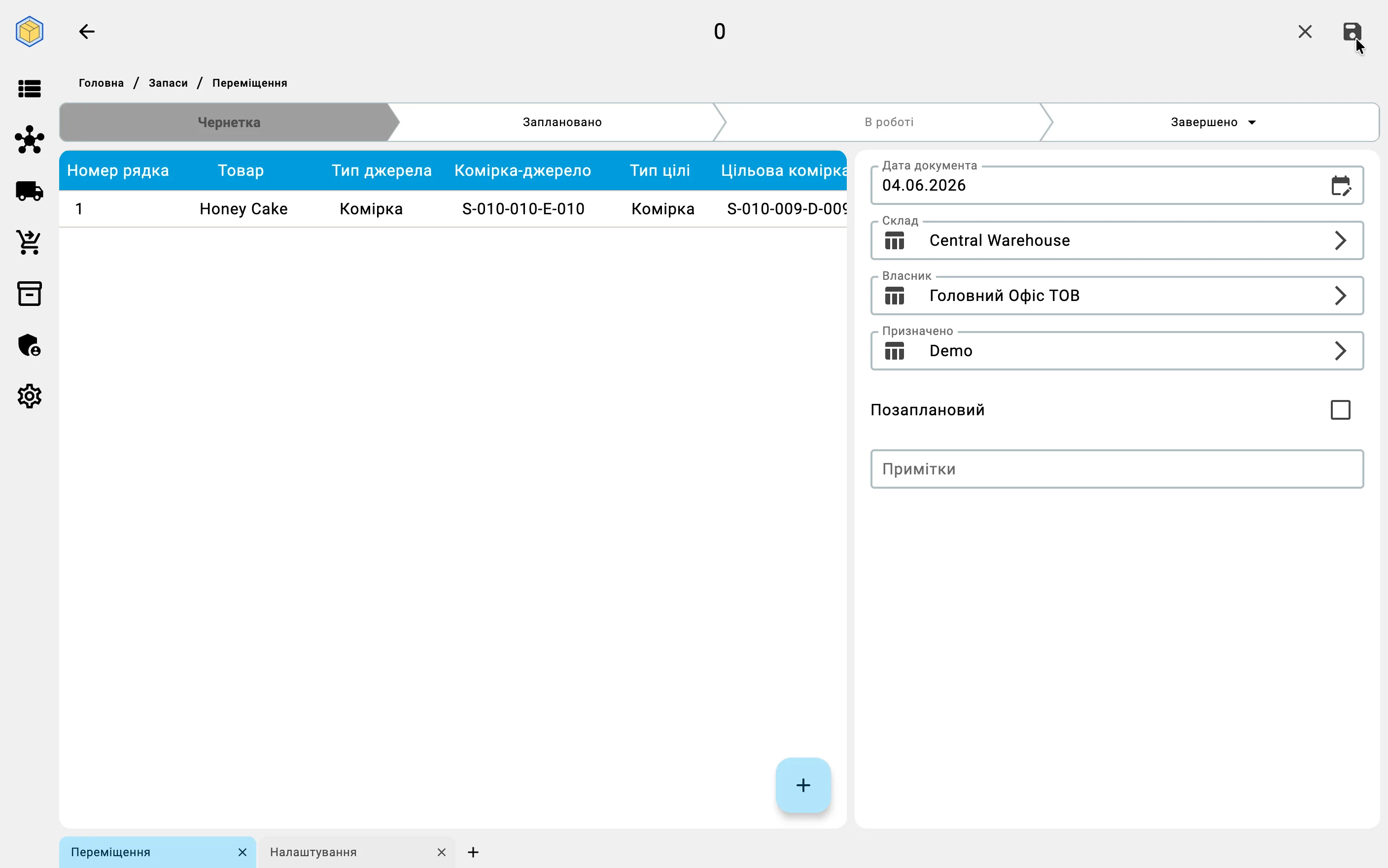1388x868 pixels.
Task: Expand Central Warehouse chevron
Action: tap(1340, 240)
